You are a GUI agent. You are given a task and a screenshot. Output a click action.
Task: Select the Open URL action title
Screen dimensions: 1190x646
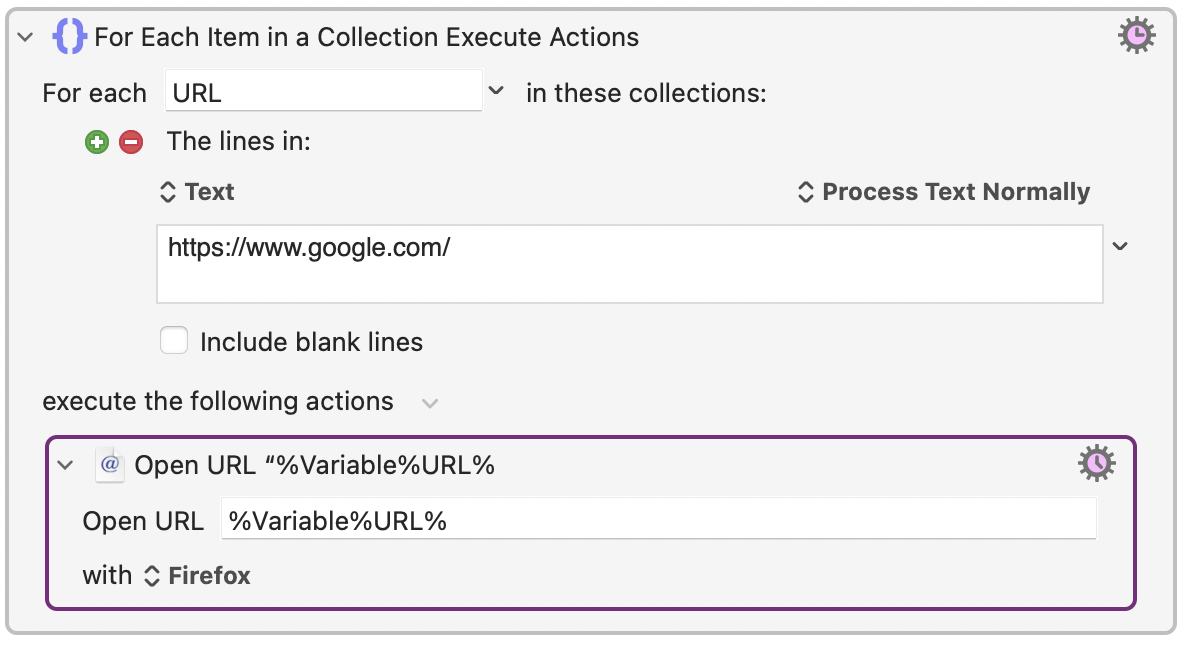click(315, 465)
